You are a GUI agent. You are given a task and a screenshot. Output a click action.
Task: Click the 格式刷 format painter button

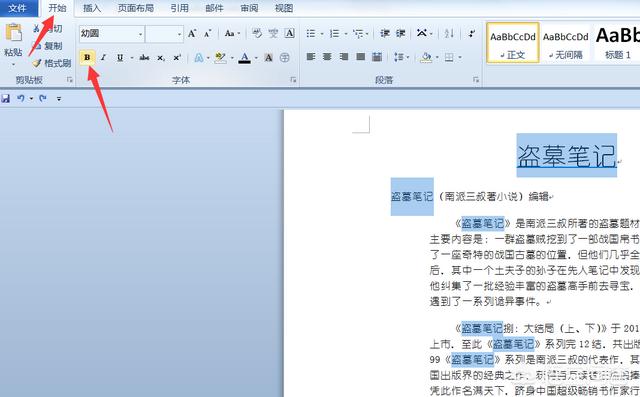tap(52, 63)
